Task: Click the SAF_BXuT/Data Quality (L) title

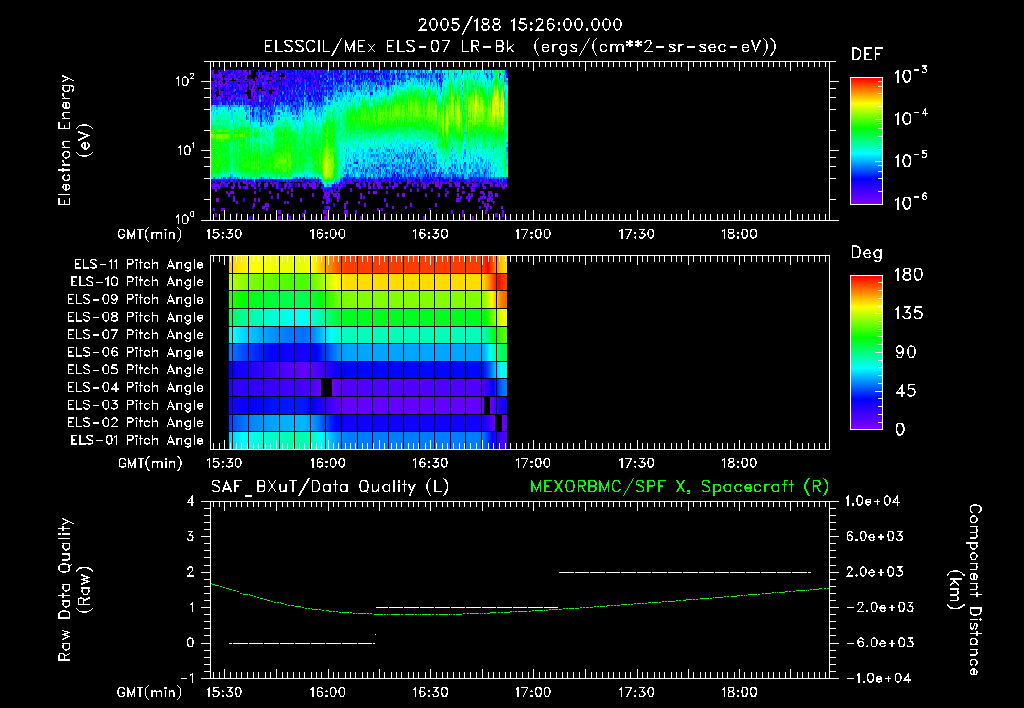Action: [x=330, y=487]
